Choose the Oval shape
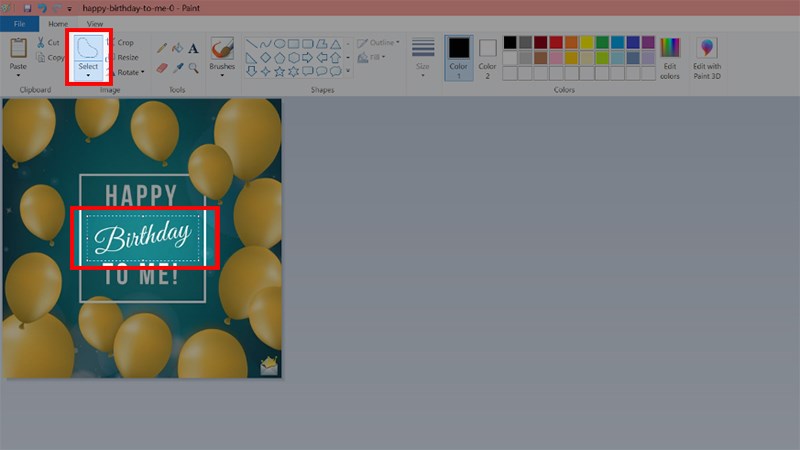800x450 pixels. (x=280, y=44)
